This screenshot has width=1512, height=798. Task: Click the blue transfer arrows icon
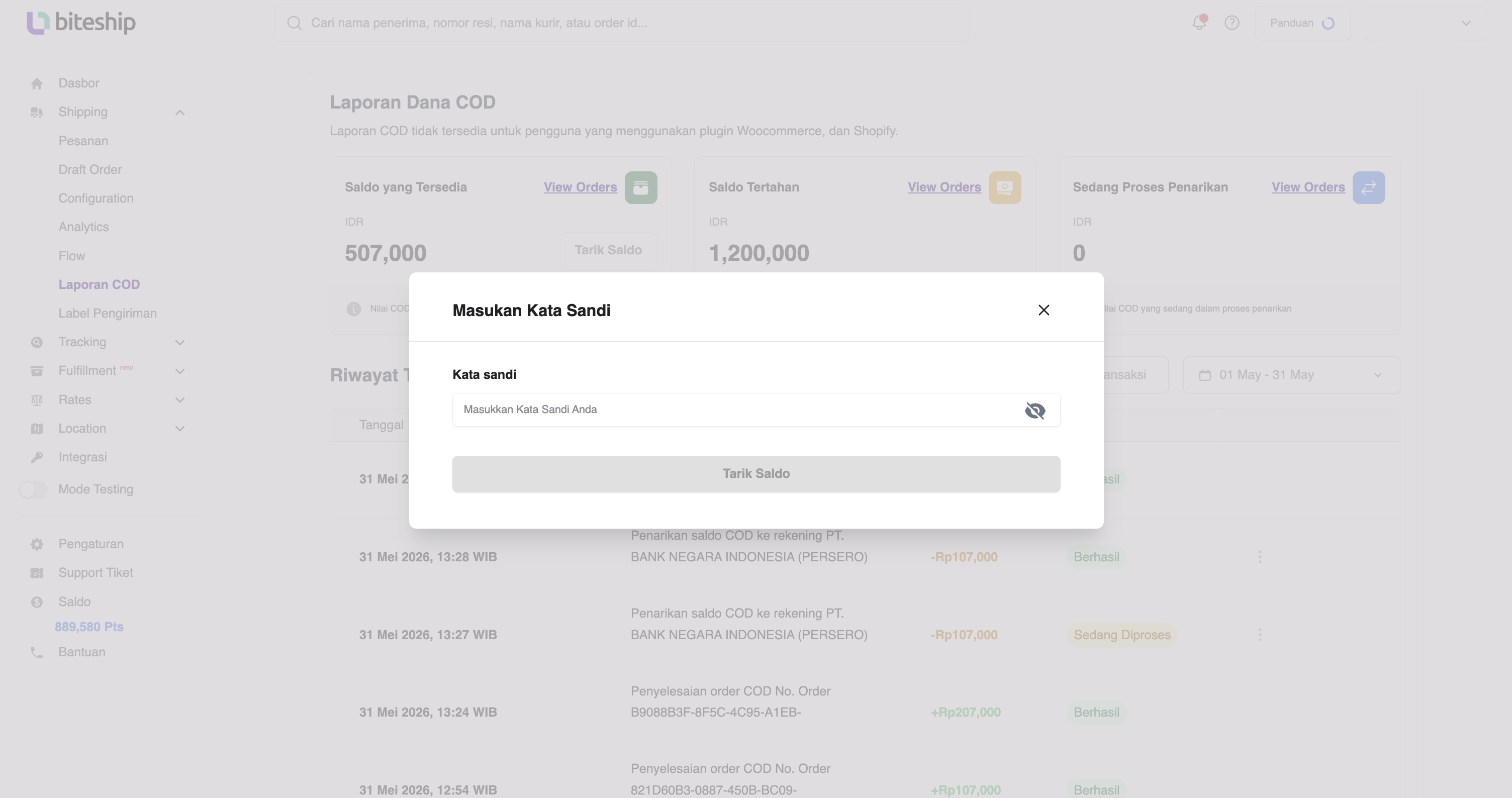point(1368,187)
